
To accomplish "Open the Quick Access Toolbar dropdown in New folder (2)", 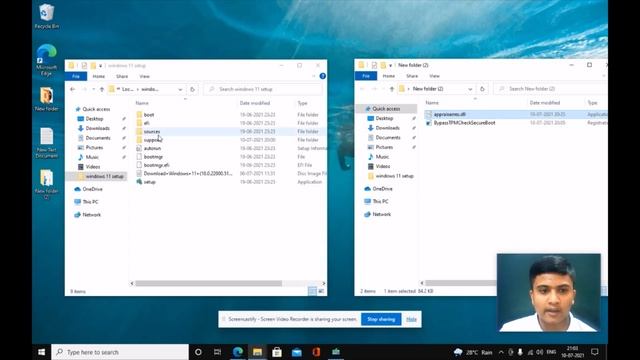I will tap(391, 65).
